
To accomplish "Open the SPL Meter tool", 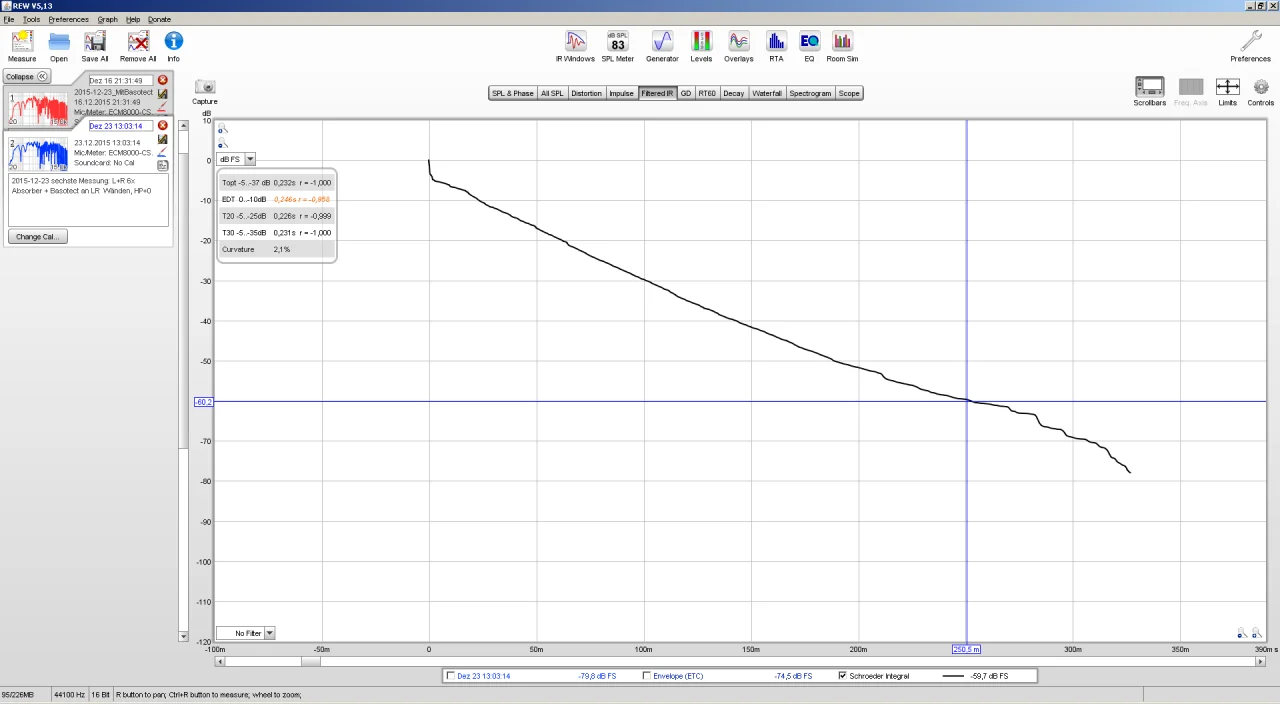I will (x=618, y=42).
